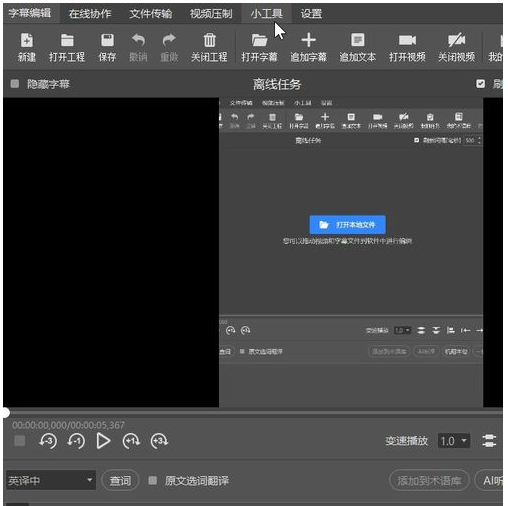The width and height of the screenshot is (508, 506).
Task: Skip forward 3 seconds with +3 button
Action: point(159,441)
